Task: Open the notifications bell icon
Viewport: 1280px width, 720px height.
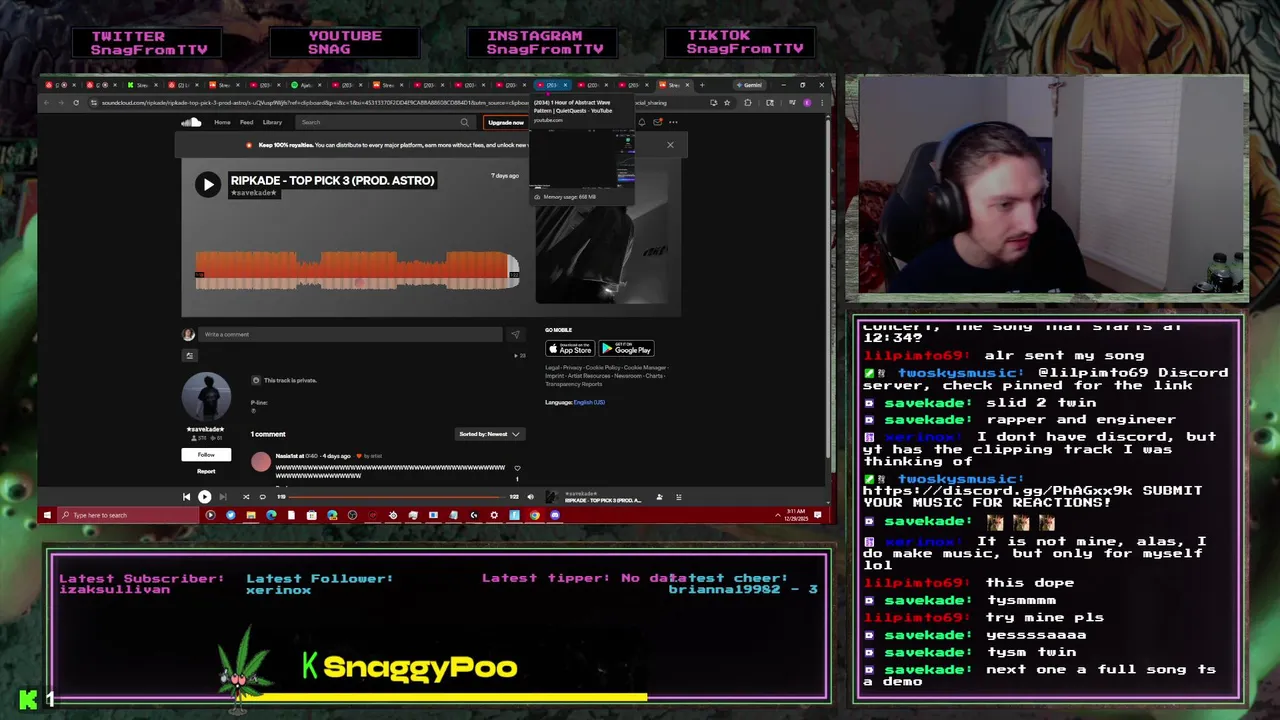Action: coord(641,122)
